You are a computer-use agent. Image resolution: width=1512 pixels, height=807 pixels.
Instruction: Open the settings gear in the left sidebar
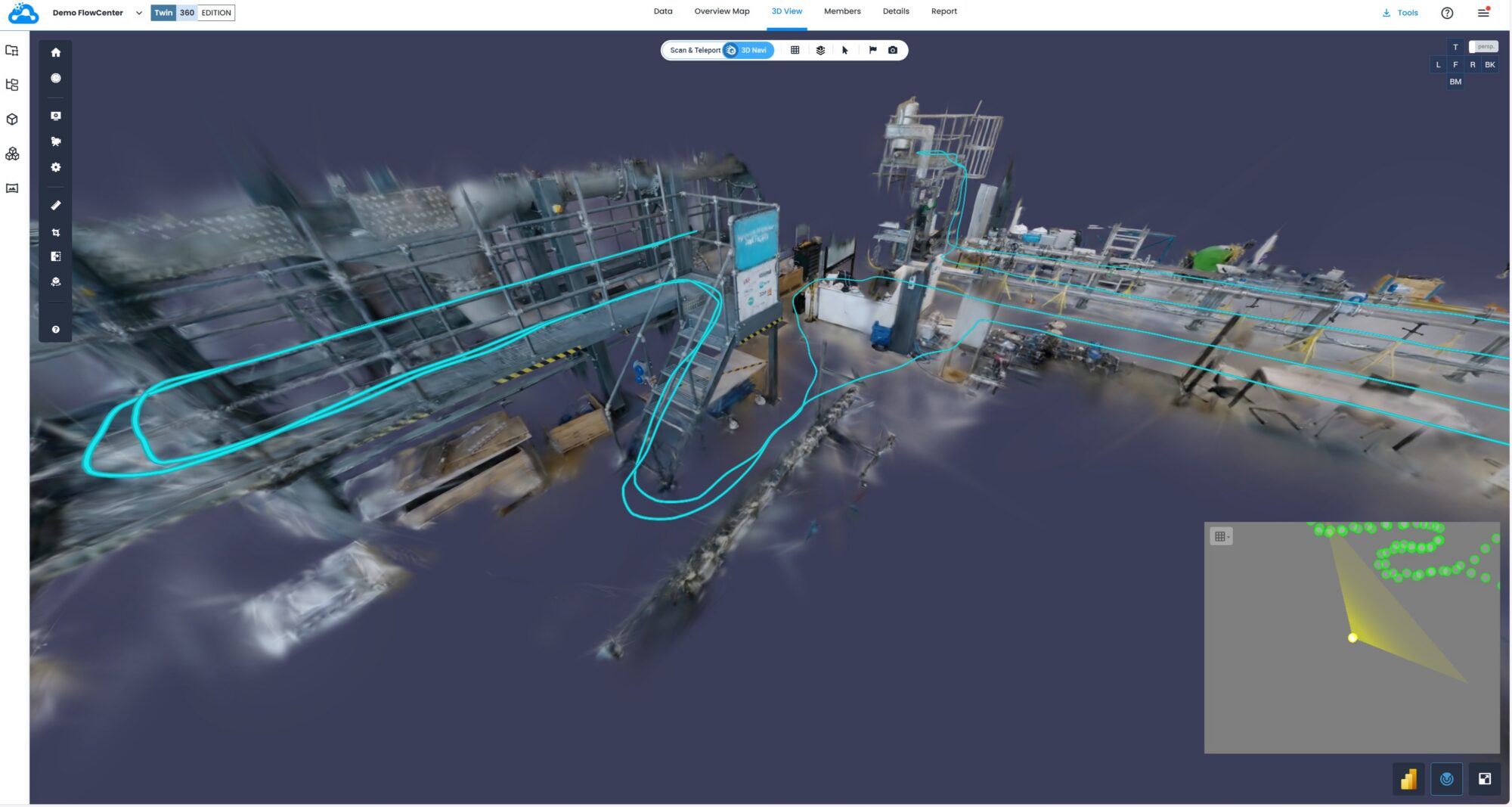(x=55, y=167)
